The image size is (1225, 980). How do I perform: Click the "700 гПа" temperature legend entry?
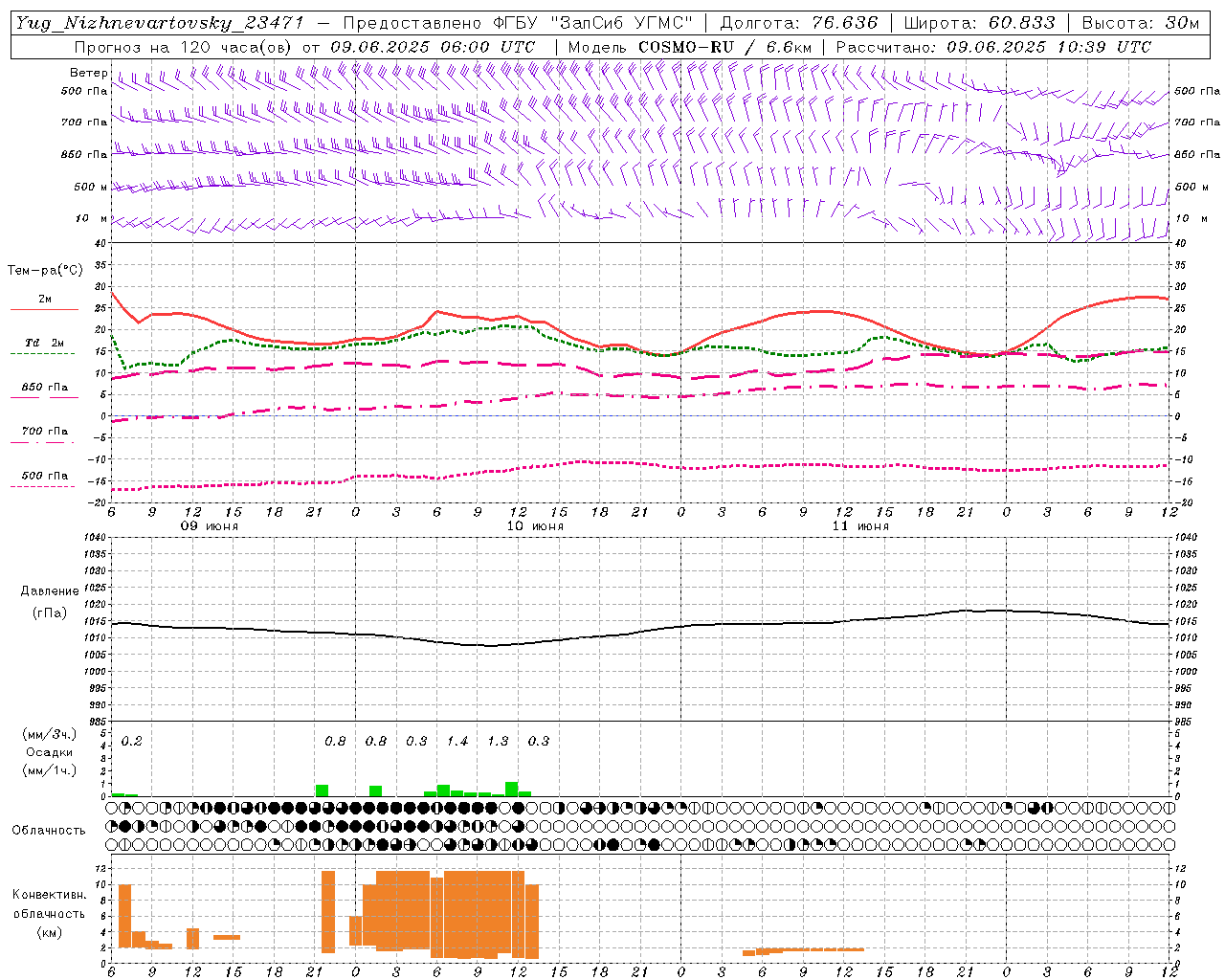[x=45, y=432]
